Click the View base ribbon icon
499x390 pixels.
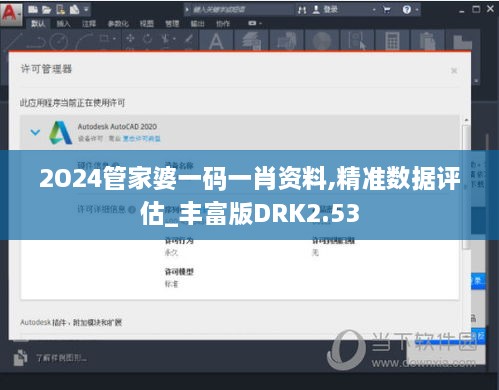click(463, 42)
